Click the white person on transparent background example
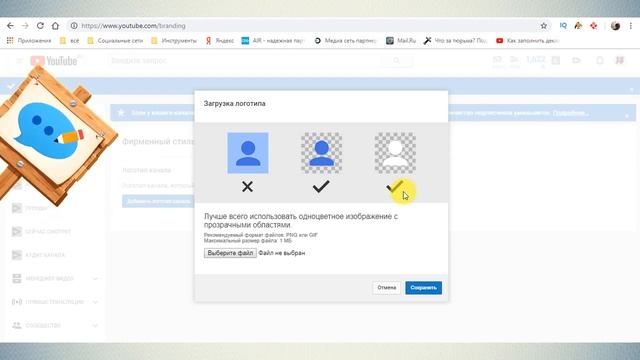Screen dimensions: 640x360 click(x=396, y=153)
